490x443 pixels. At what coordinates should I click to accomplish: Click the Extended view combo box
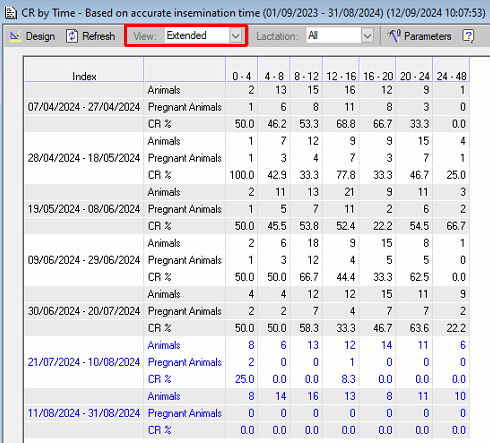point(203,35)
